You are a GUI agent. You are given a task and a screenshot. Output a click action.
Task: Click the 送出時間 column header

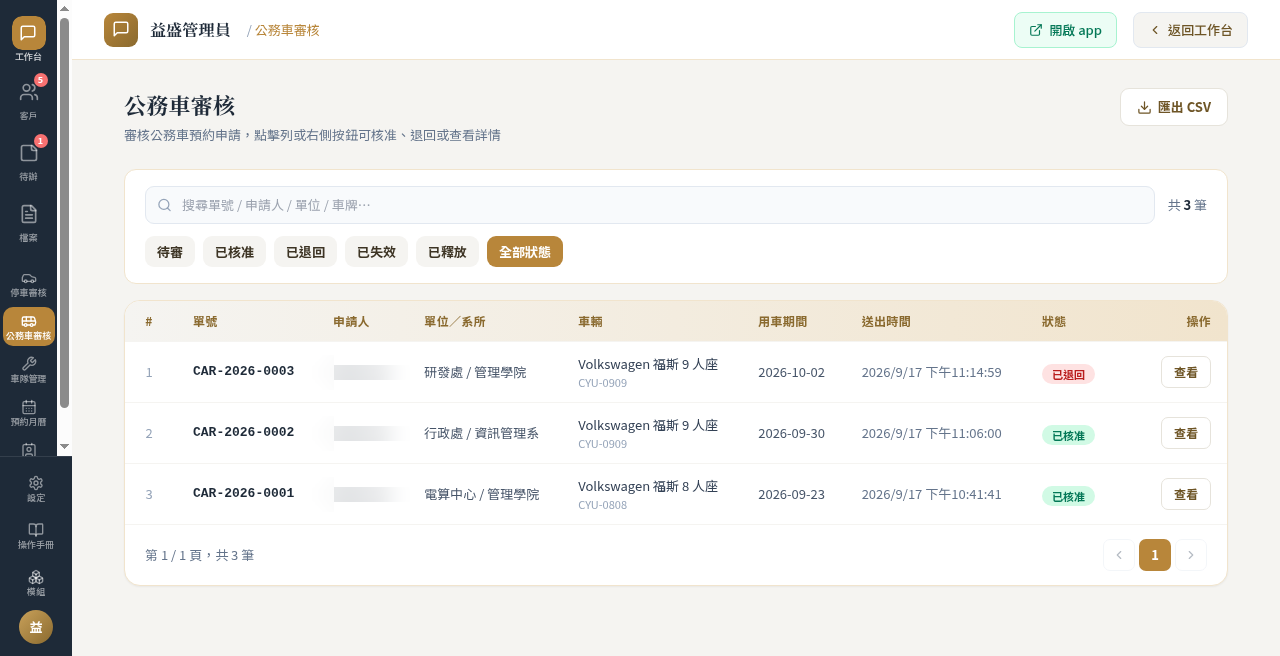pyautogui.click(x=886, y=321)
